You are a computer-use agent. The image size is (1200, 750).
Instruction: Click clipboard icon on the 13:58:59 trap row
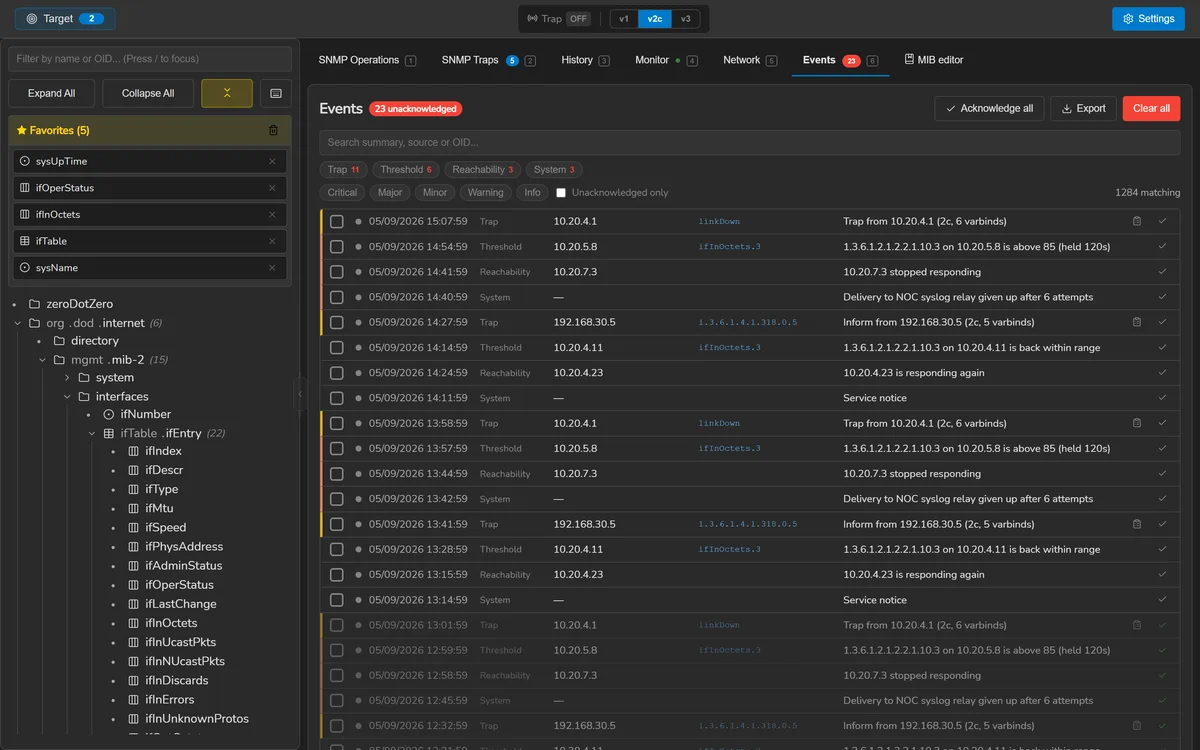(1136, 423)
